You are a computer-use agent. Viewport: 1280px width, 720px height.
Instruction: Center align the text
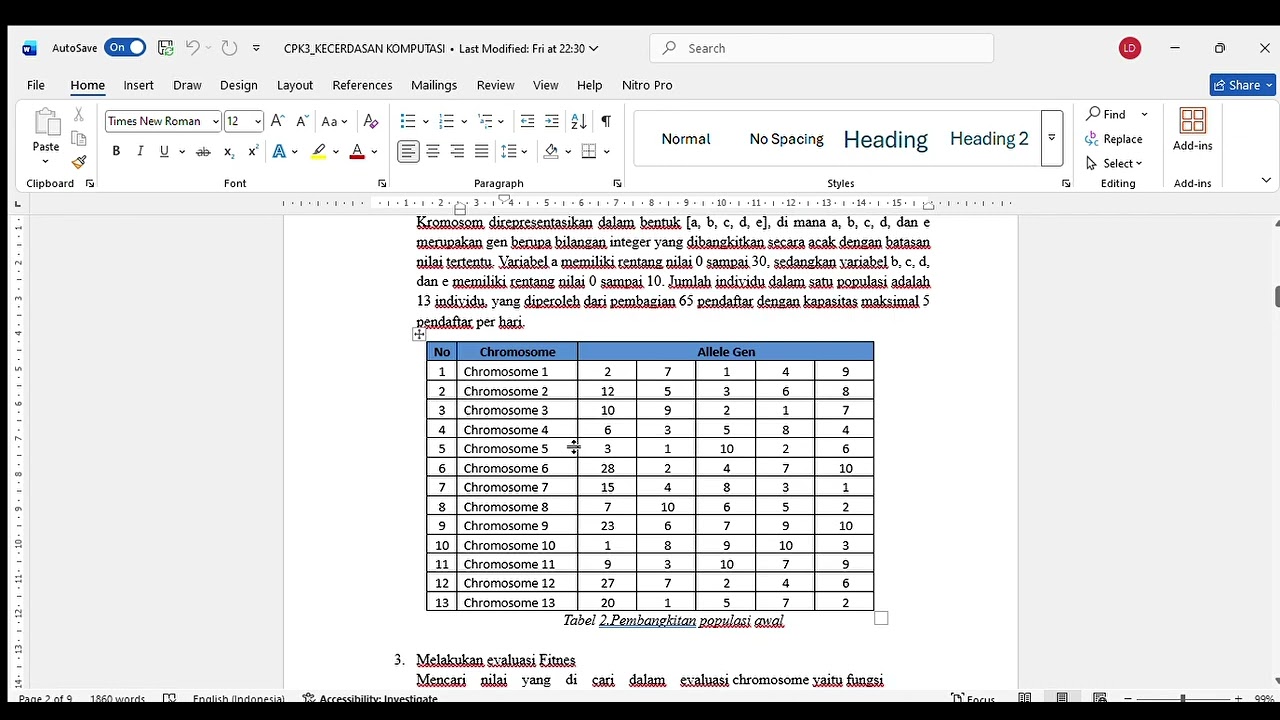(x=433, y=152)
